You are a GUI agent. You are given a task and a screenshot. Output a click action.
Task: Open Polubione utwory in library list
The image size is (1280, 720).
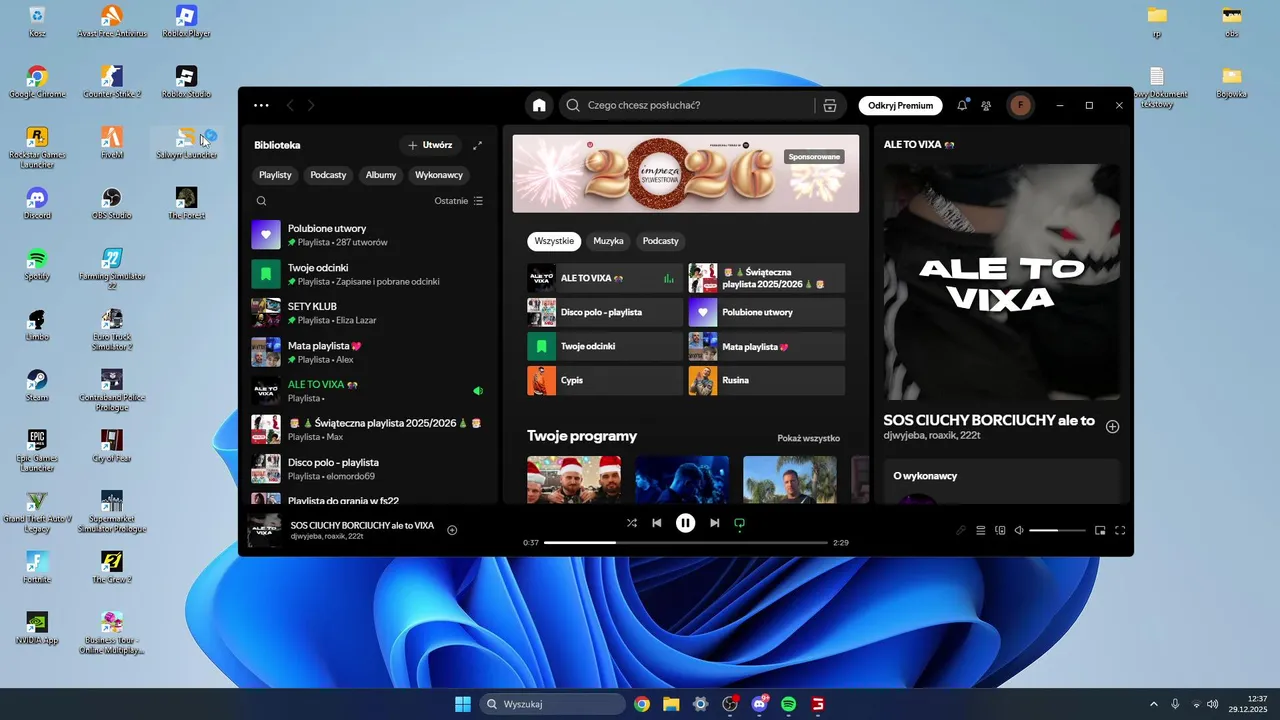click(370, 235)
